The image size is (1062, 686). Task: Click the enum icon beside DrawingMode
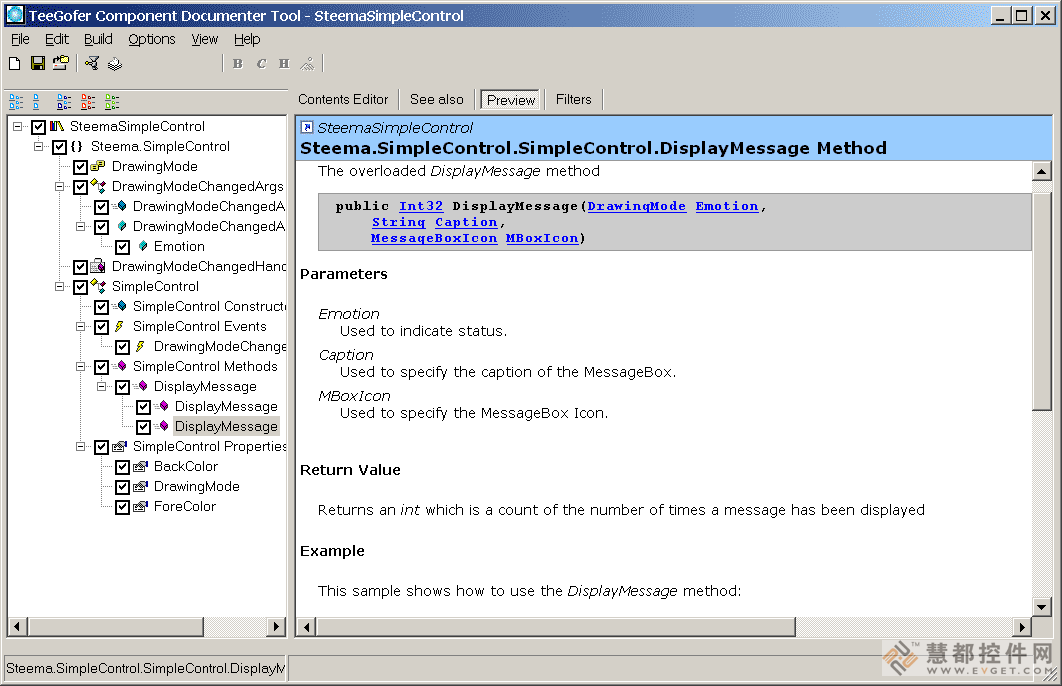(98, 166)
